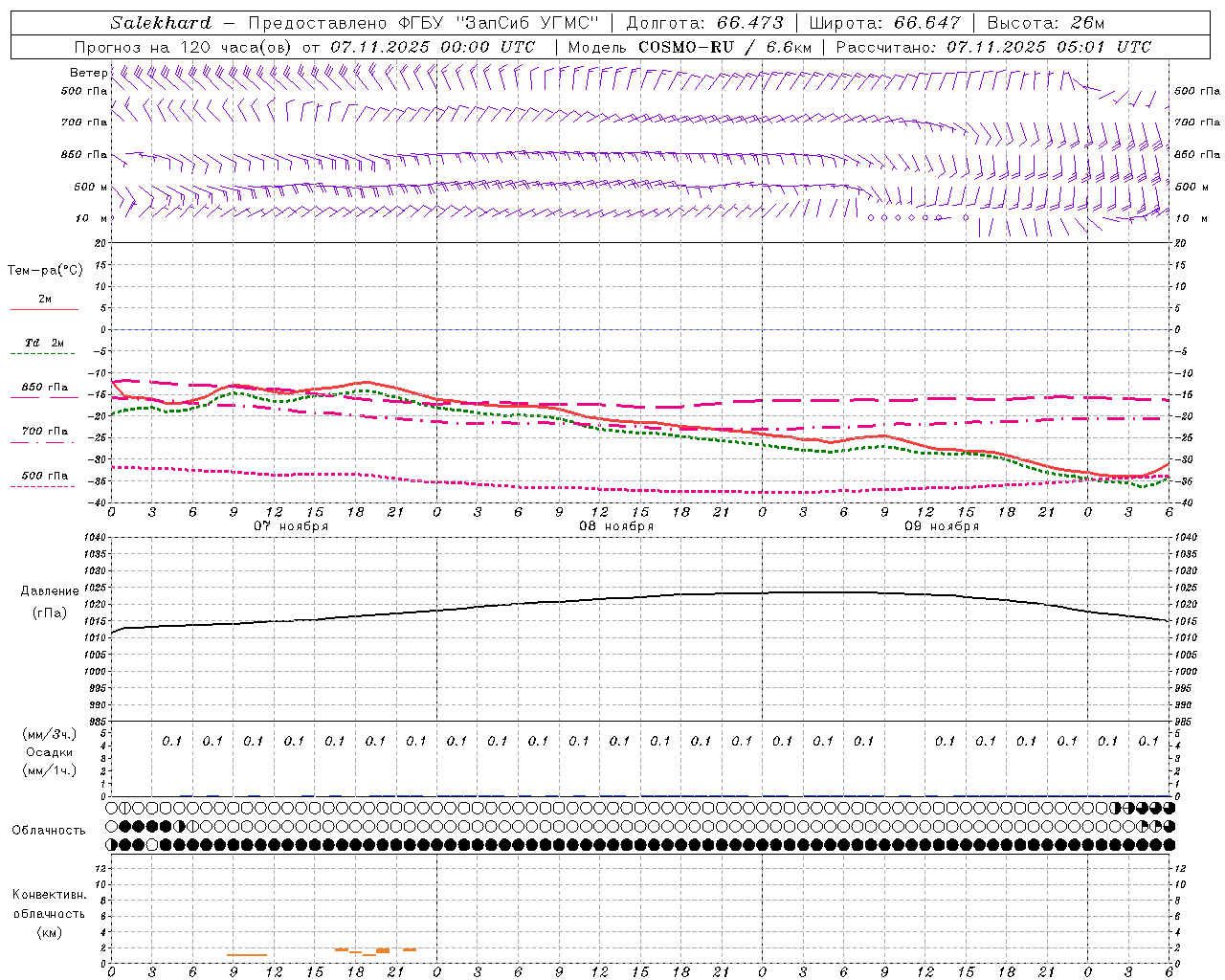Click the Широта: 66.647 value

(884, 23)
